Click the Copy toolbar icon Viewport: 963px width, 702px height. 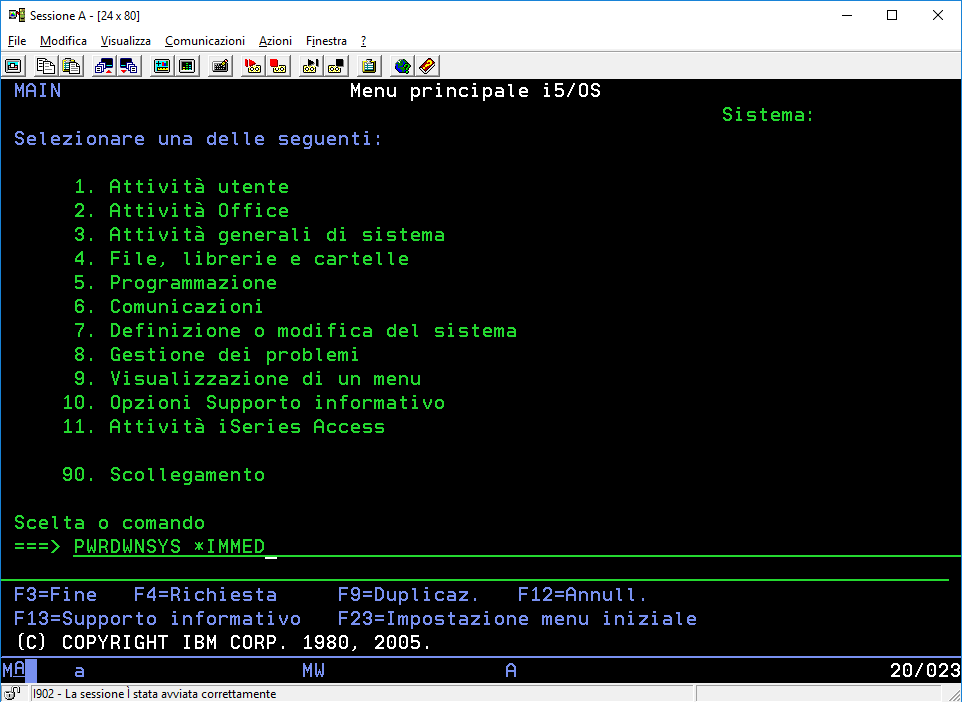point(45,66)
